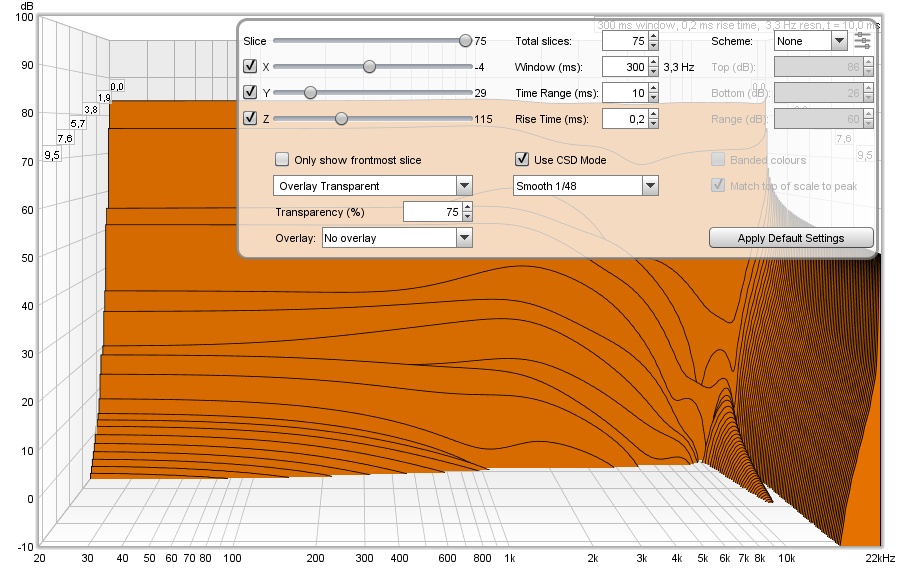Toggle the X axis rotation checkbox
The width and height of the screenshot is (900, 568).
250,66
